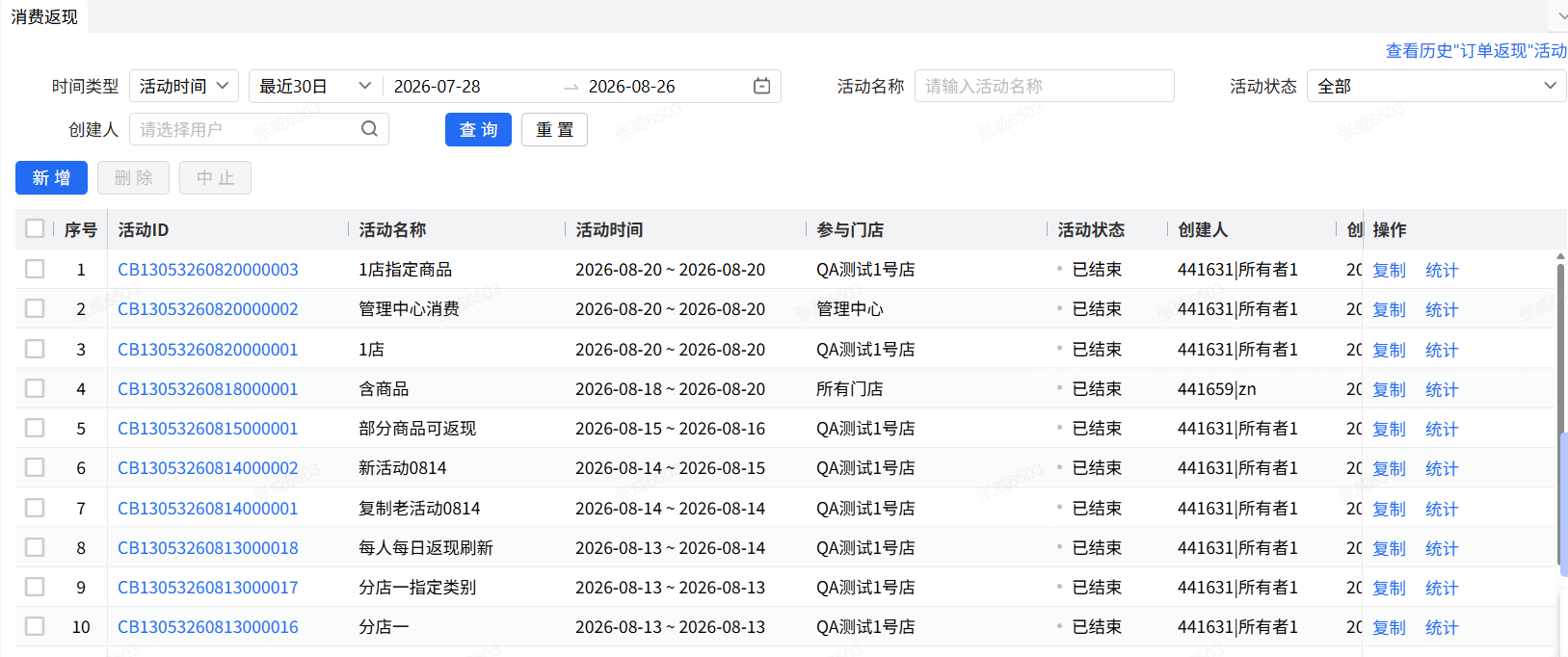The image size is (1568, 657).
Task: Click the 活动状态 column header
Action: tap(1091, 229)
